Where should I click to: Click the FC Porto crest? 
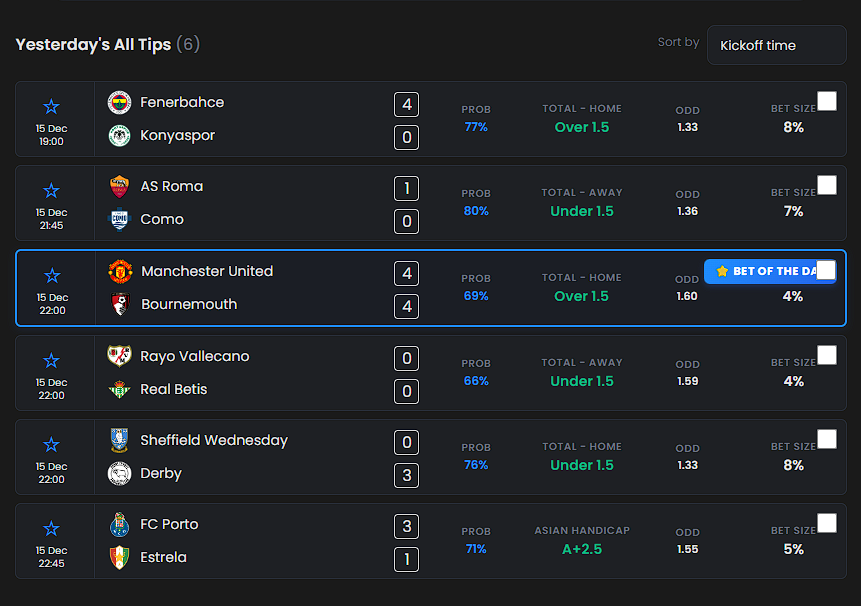[x=120, y=524]
